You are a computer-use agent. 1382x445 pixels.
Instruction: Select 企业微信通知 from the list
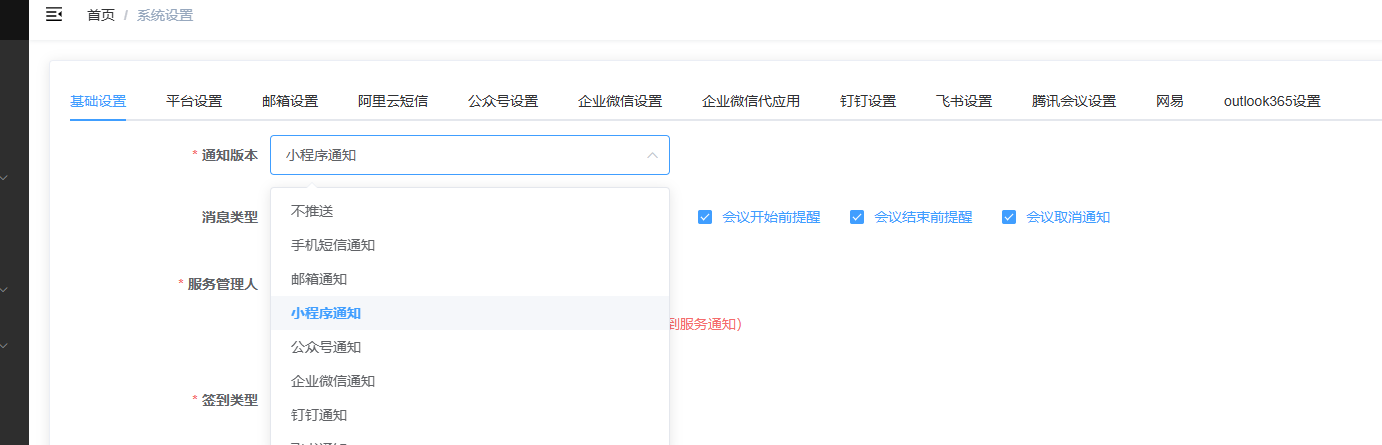tap(333, 381)
